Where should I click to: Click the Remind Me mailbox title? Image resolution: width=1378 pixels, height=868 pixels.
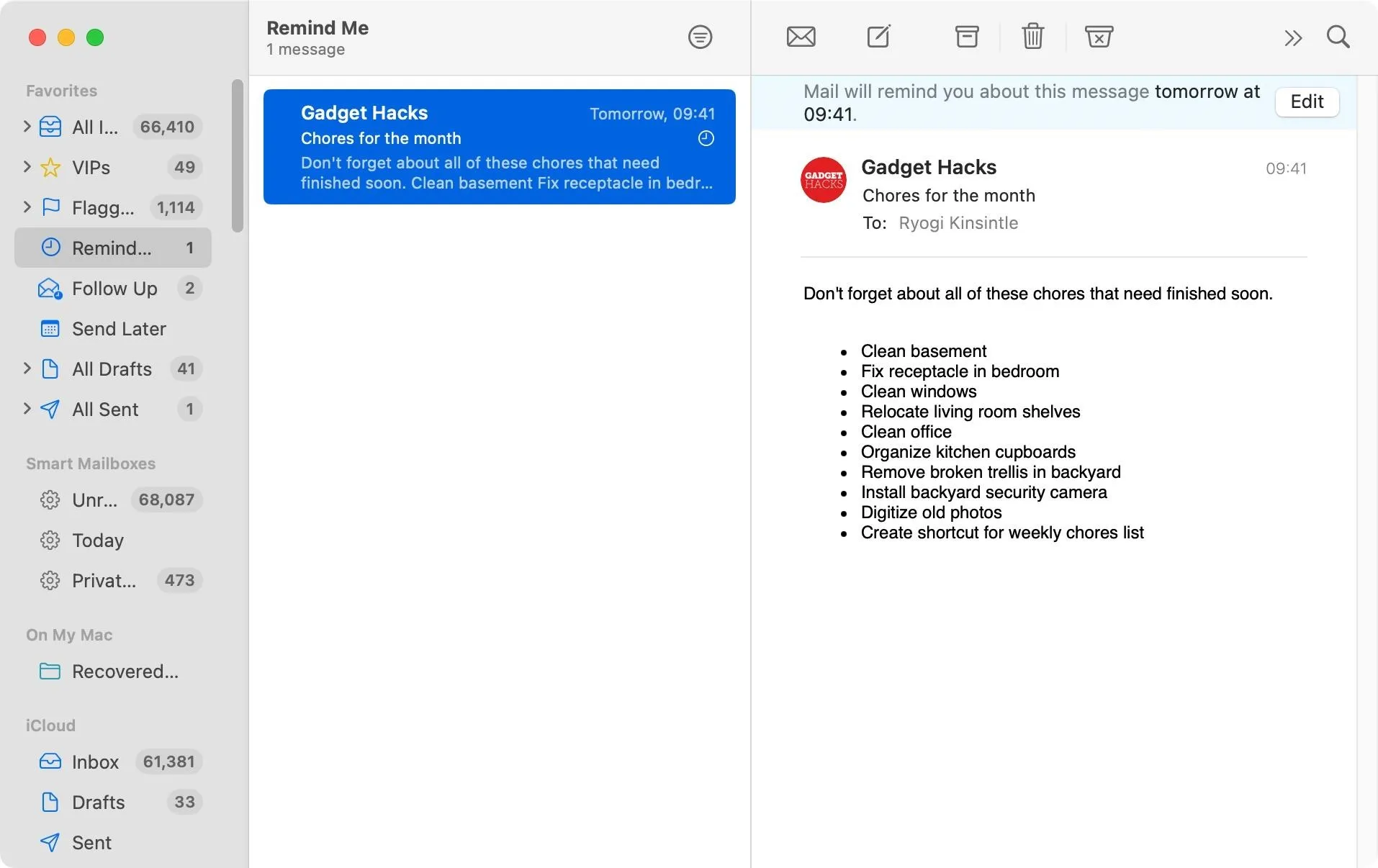[318, 28]
